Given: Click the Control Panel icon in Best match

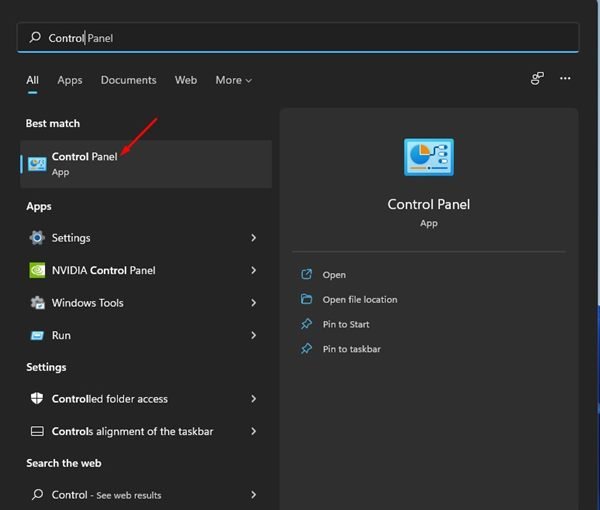Looking at the screenshot, I should coord(37,164).
